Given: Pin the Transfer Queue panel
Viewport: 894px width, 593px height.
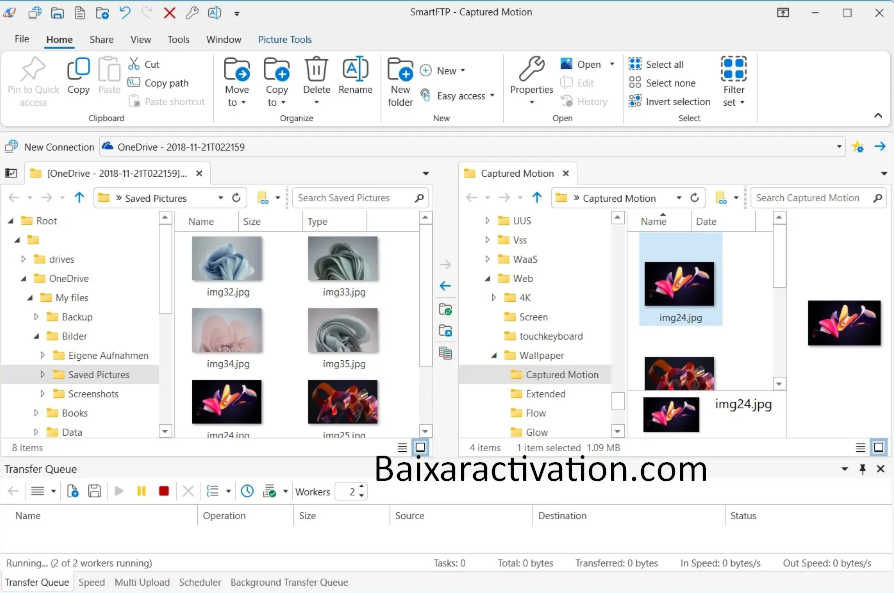Looking at the screenshot, I should tap(863, 469).
